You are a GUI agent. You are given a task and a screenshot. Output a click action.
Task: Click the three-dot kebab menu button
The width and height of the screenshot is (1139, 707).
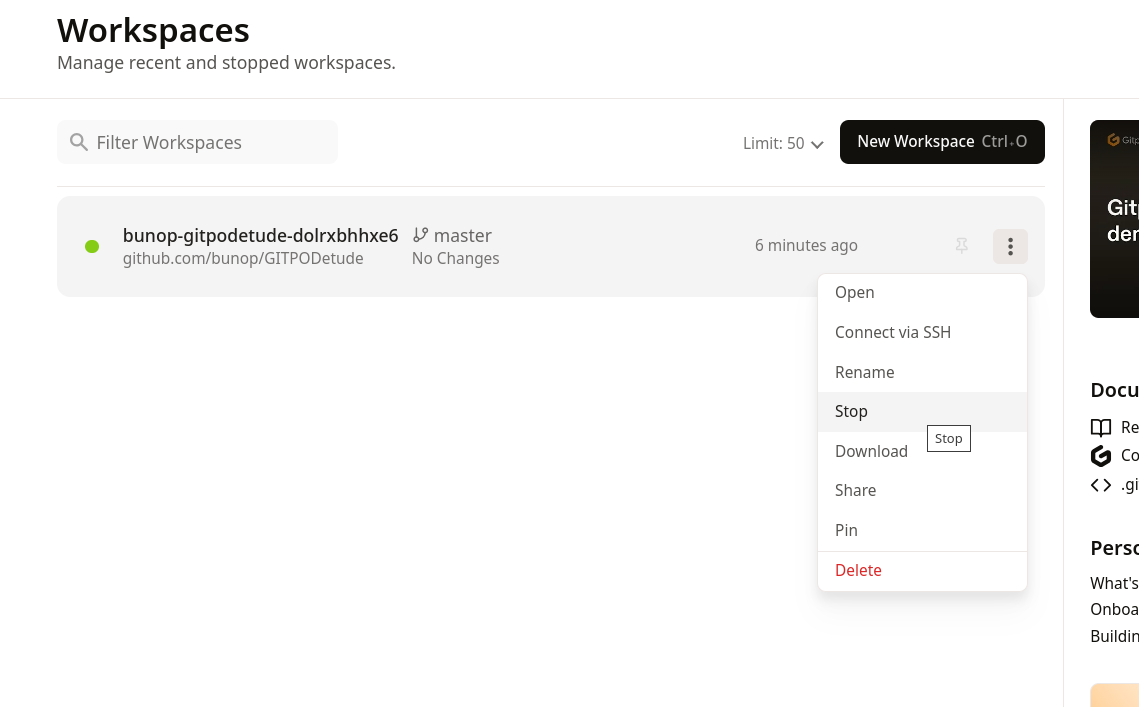click(1010, 246)
